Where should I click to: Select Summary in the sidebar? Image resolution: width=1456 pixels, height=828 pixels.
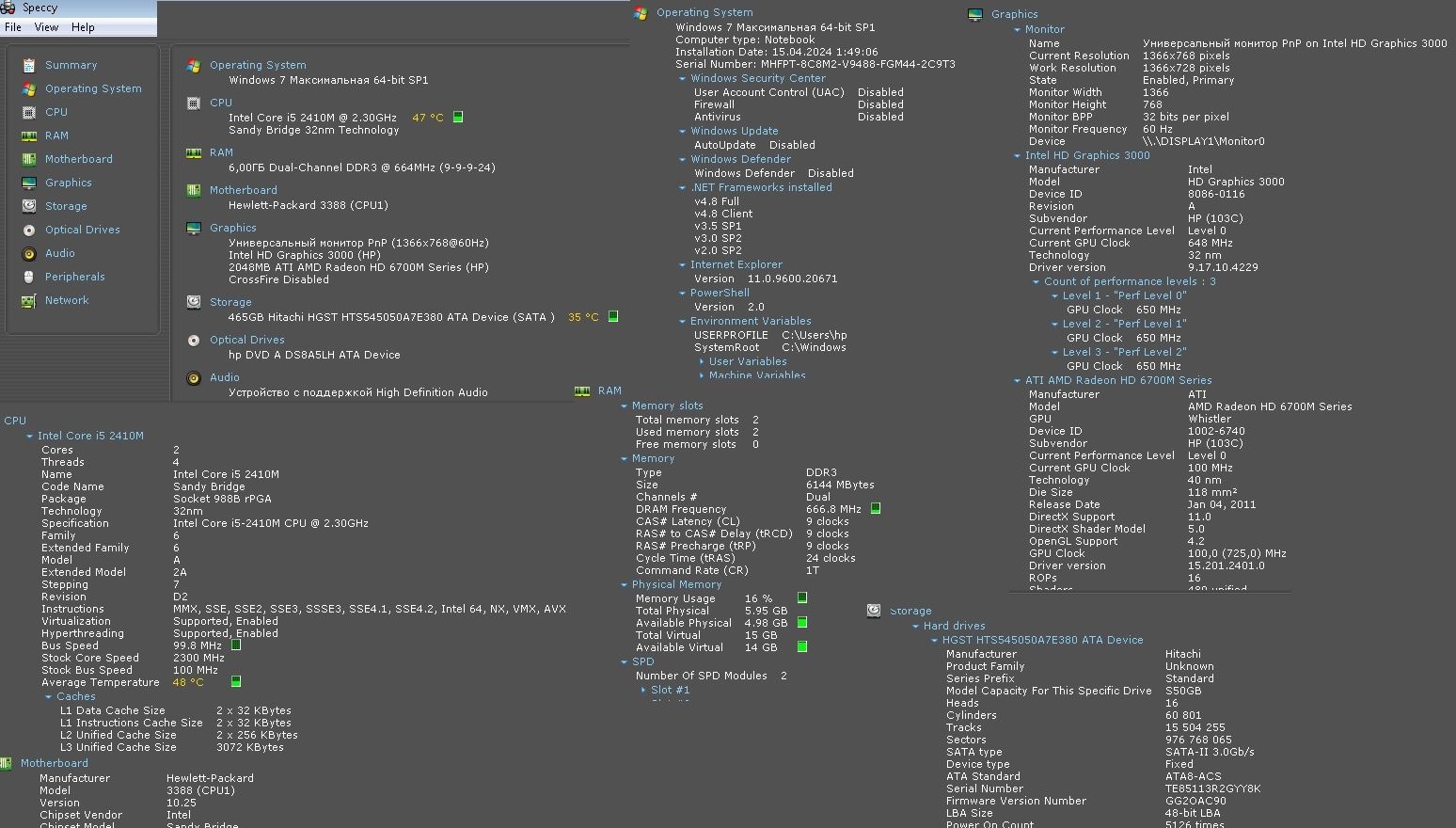pyautogui.click(x=71, y=65)
